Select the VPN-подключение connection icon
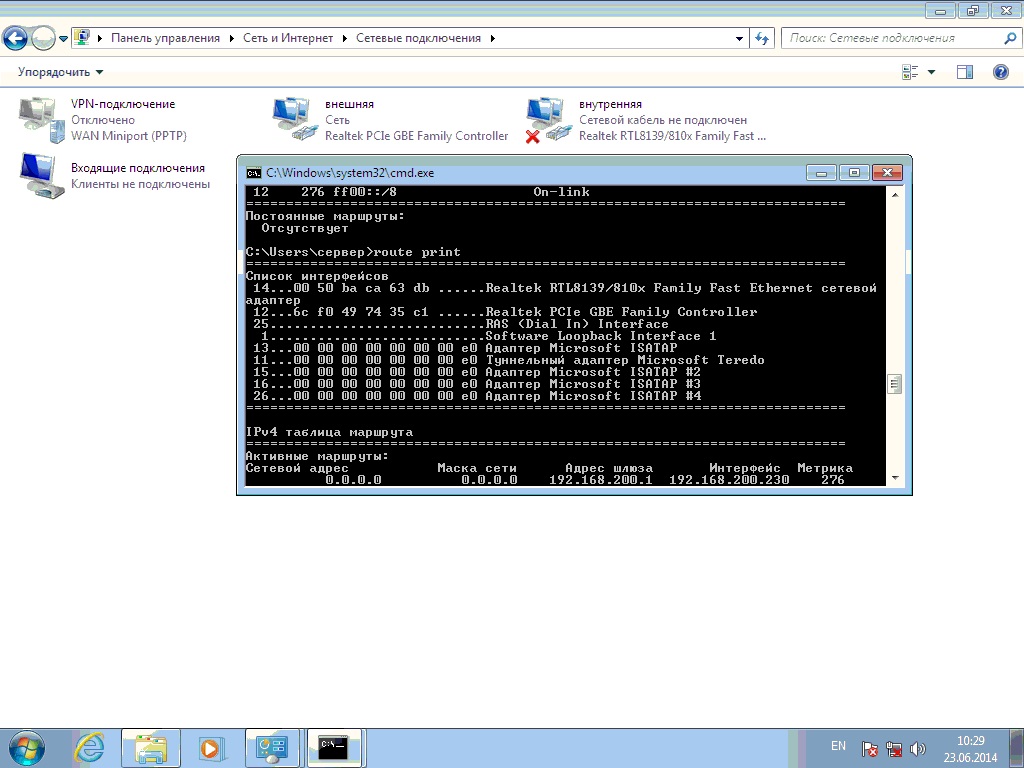The height and width of the screenshot is (768, 1024). coord(40,118)
